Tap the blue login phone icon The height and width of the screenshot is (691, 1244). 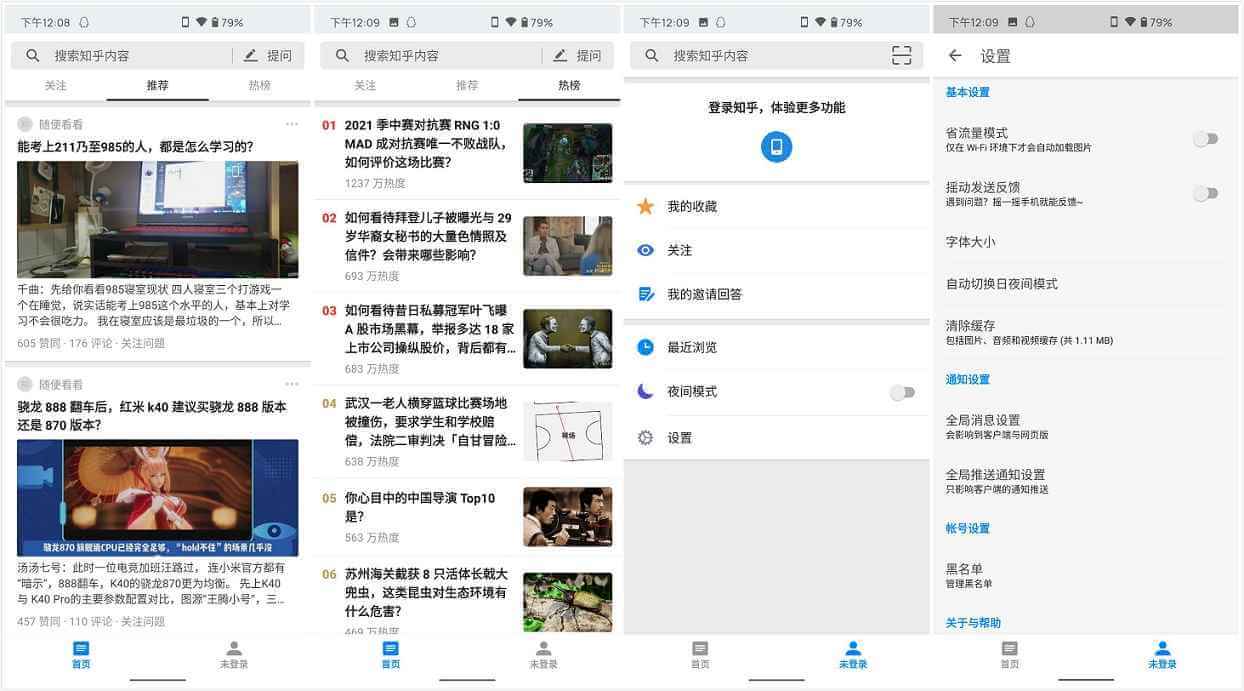(775, 146)
